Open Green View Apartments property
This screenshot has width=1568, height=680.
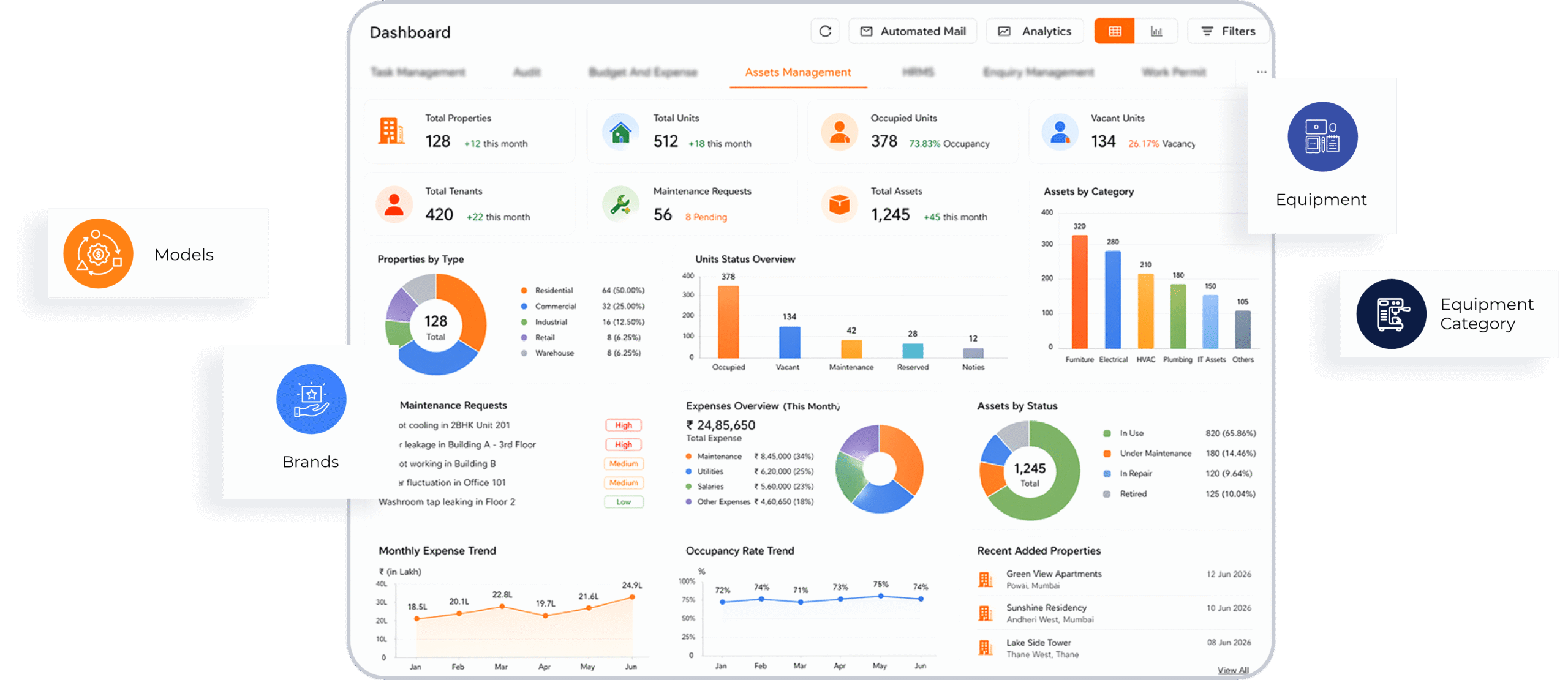click(x=1053, y=574)
